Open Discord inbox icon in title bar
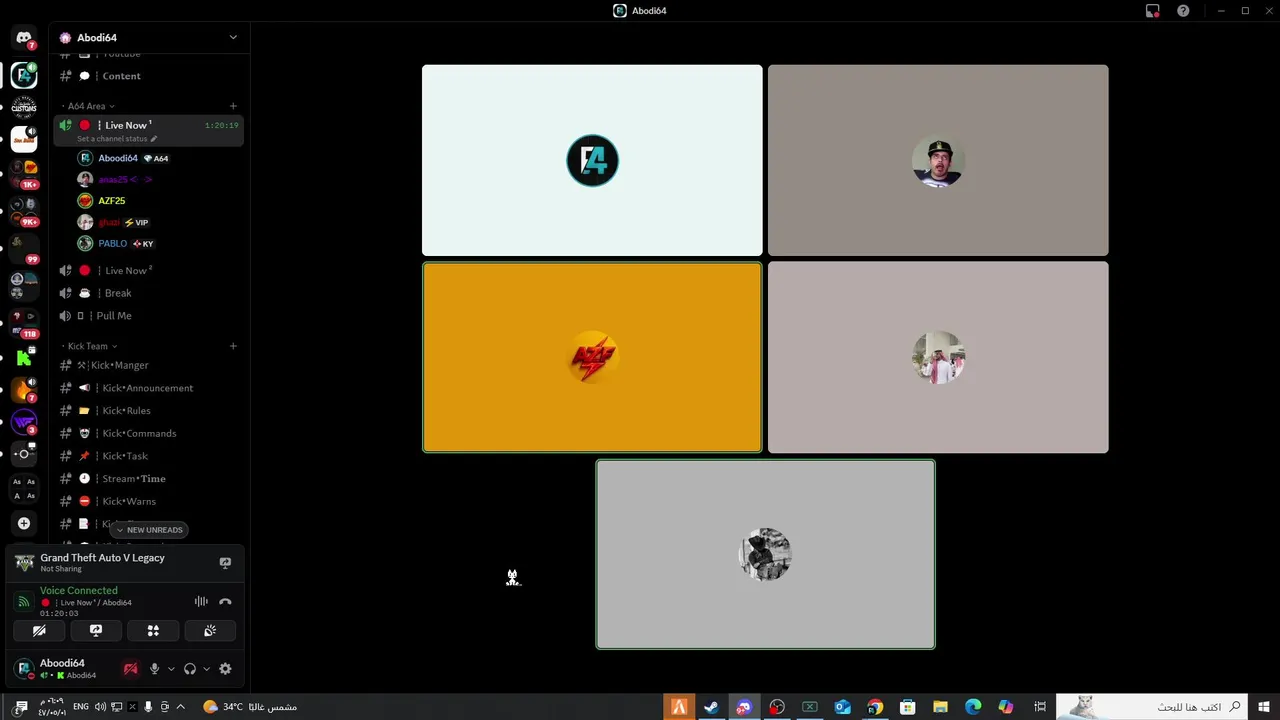1280x720 pixels. tap(1153, 11)
